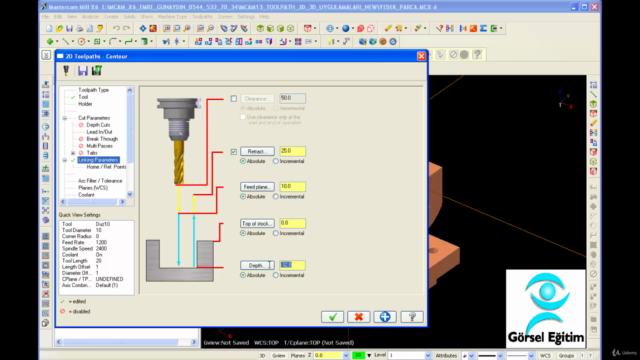The height and width of the screenshot is (360, 640).
Task: Open the Create menu
Action: click(111, 17)
